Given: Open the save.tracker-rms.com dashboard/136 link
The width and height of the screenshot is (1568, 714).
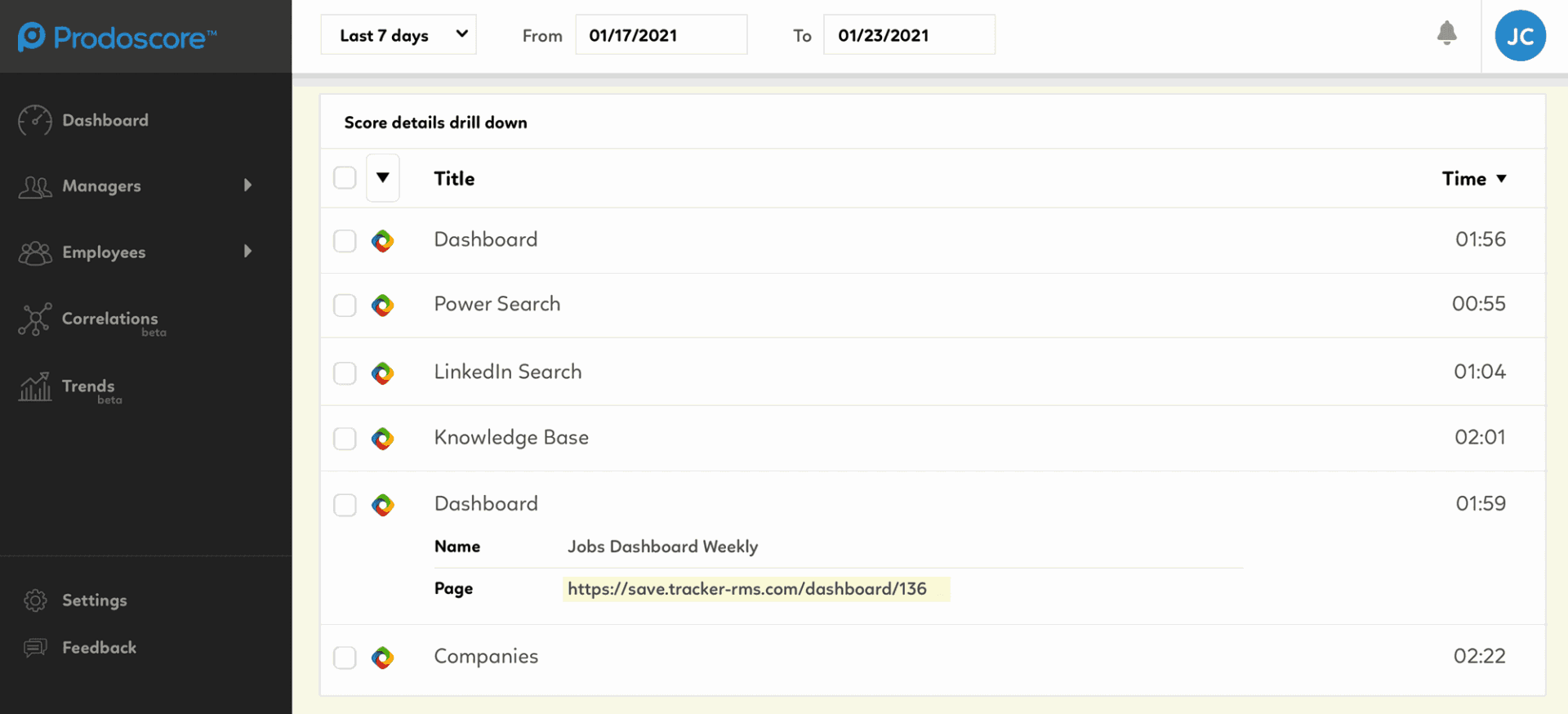Looking at the screenshot, I should click(747, 589).
